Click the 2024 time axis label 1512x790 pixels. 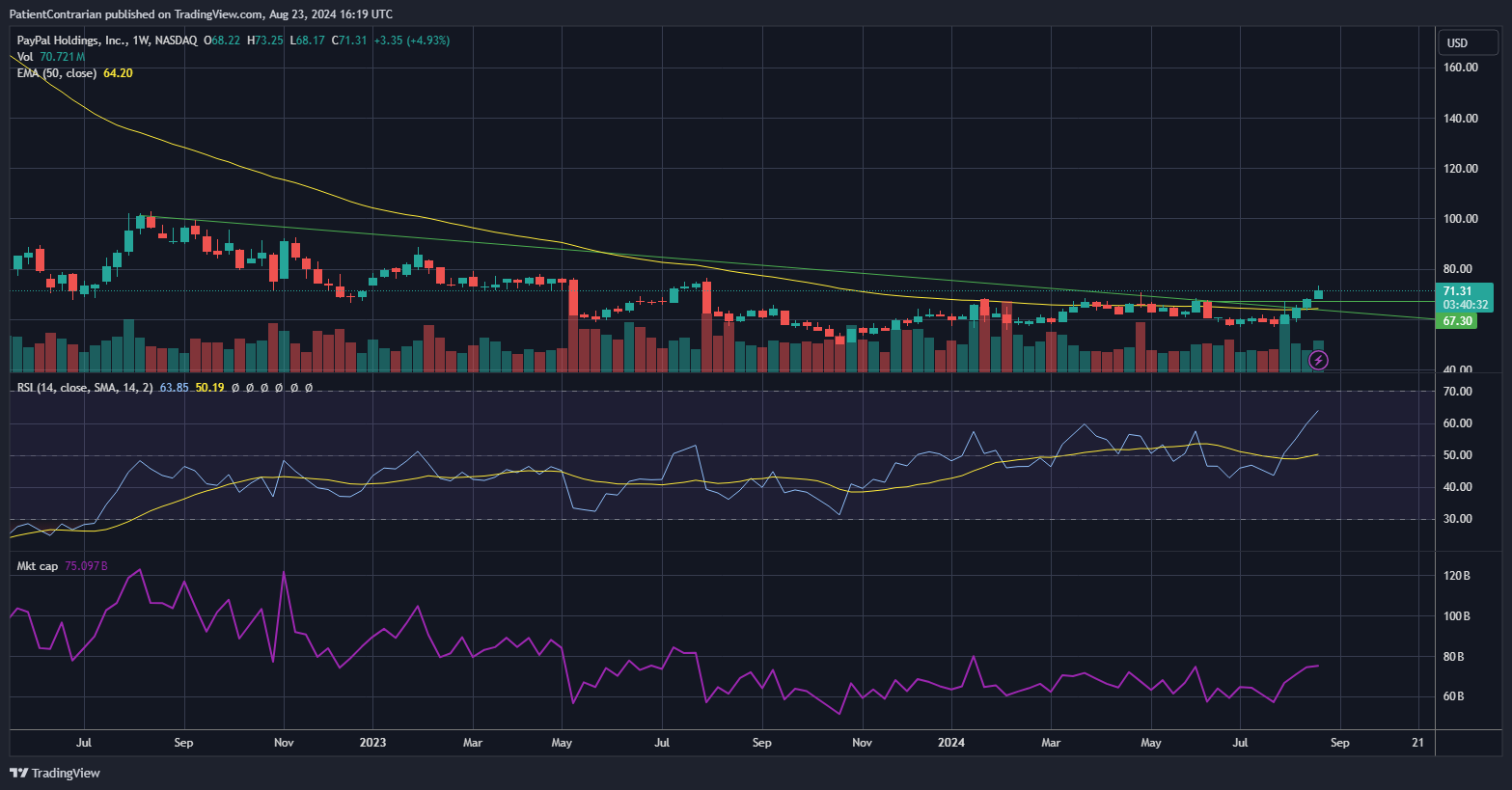[951, 743]
